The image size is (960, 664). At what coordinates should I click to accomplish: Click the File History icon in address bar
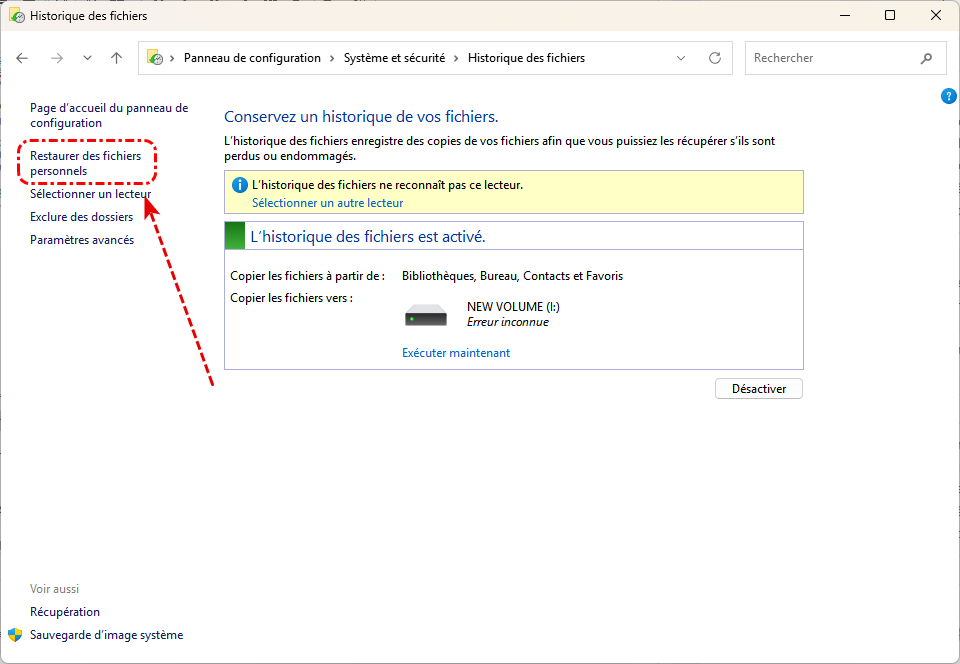[155, 58]
